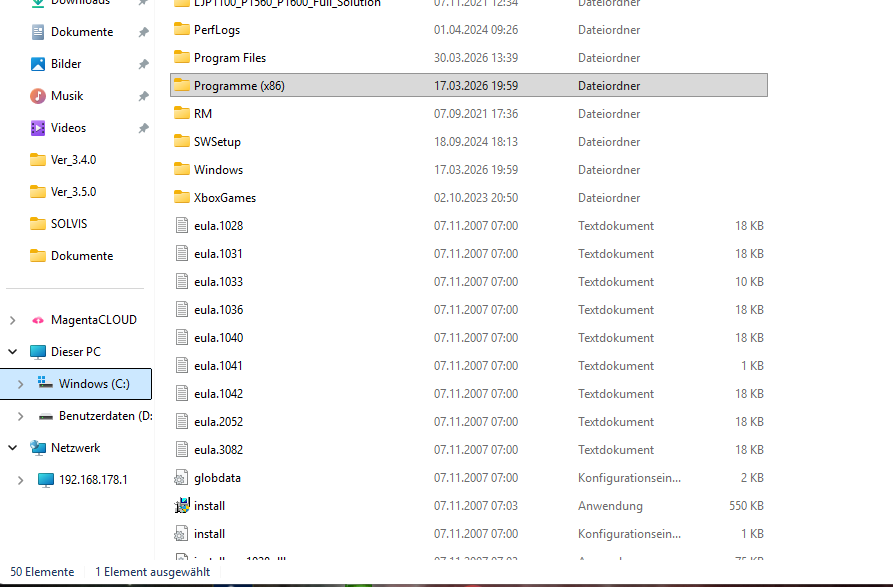893x587 pixels.
Task: Click the SWSetup folder name
Action: (217, 142)
